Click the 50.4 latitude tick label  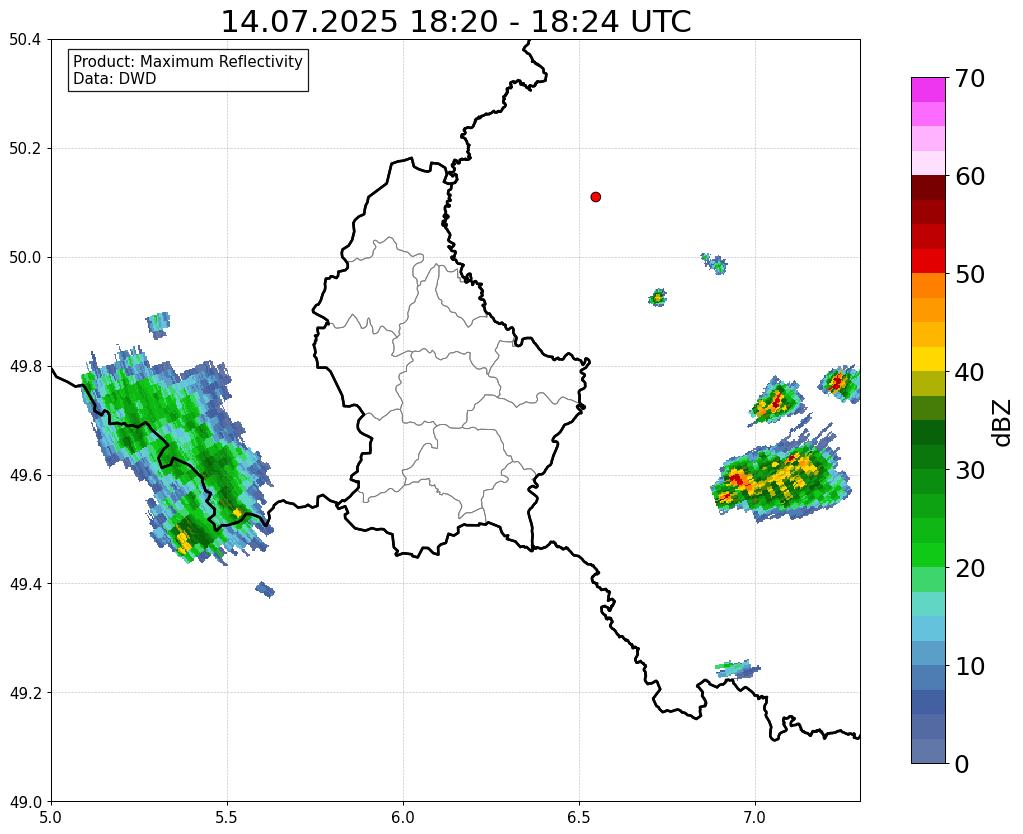coord(25,40)
